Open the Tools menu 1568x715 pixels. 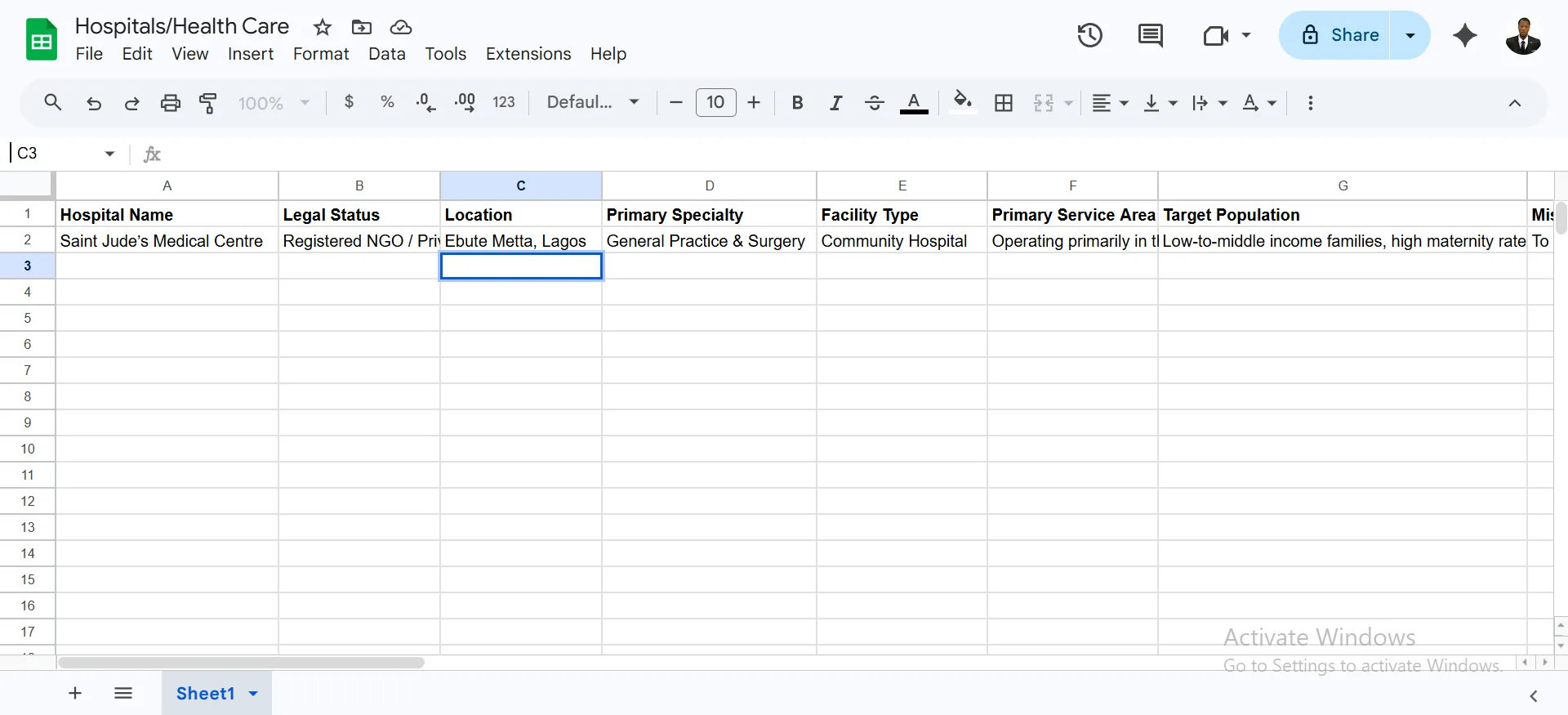click(x=445, y=54)
